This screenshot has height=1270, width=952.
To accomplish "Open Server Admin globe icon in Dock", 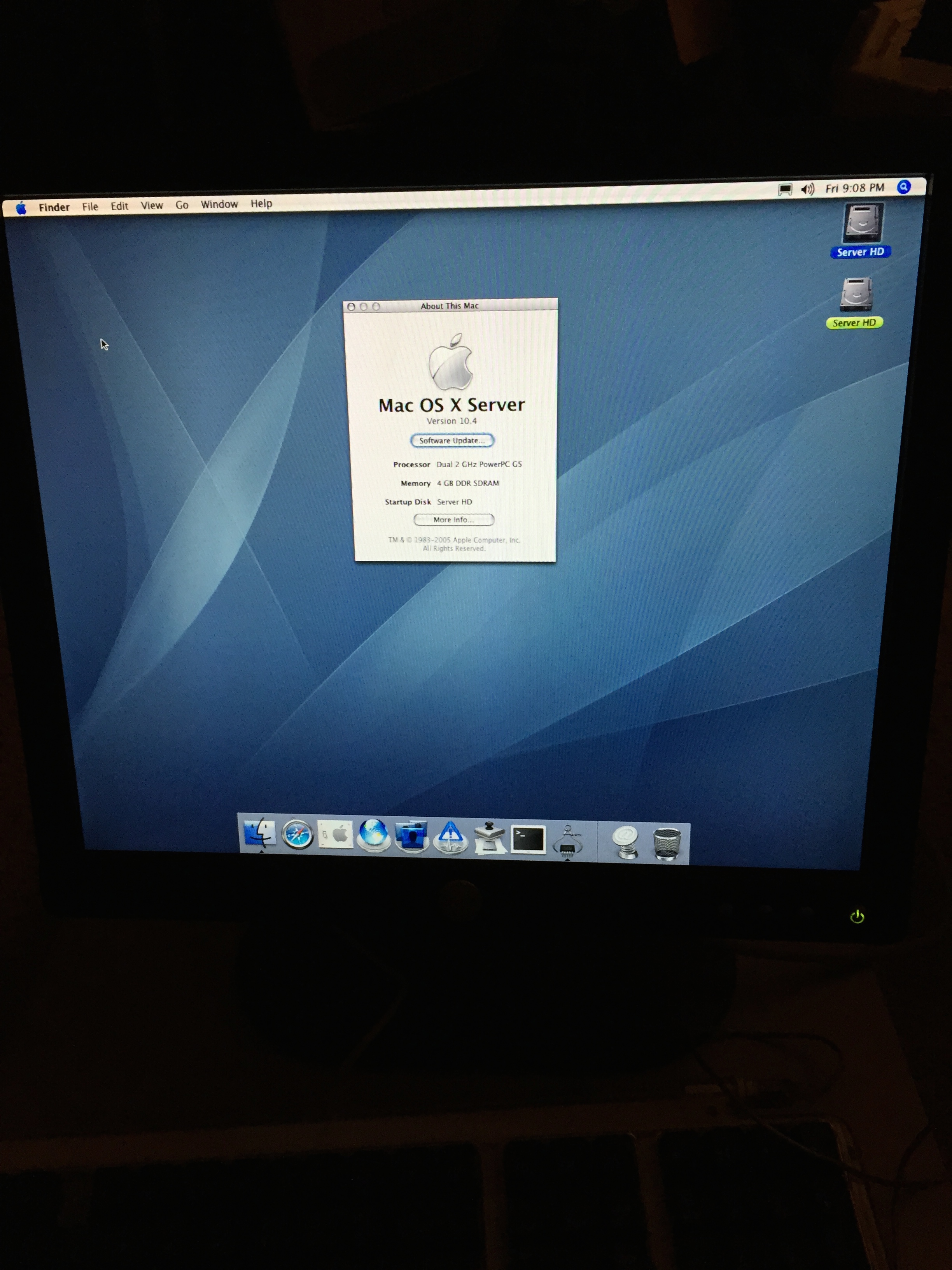I will [x=374, y=835].
